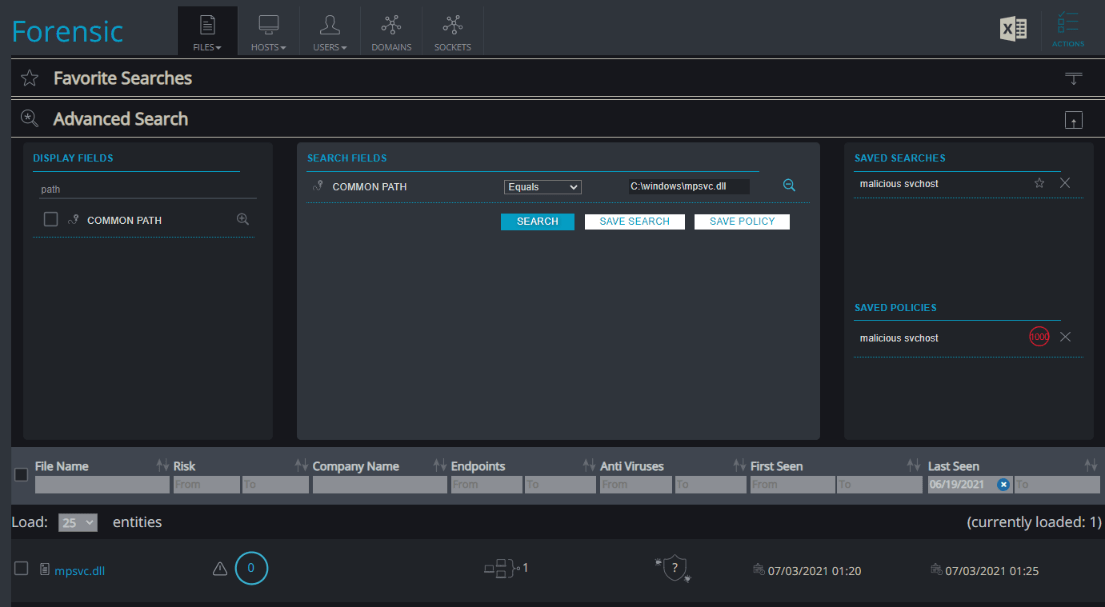The image size is (1105, 607).
Task: Click the Risk From filter field
Action: pyautogui.click(x=206, y=484)
